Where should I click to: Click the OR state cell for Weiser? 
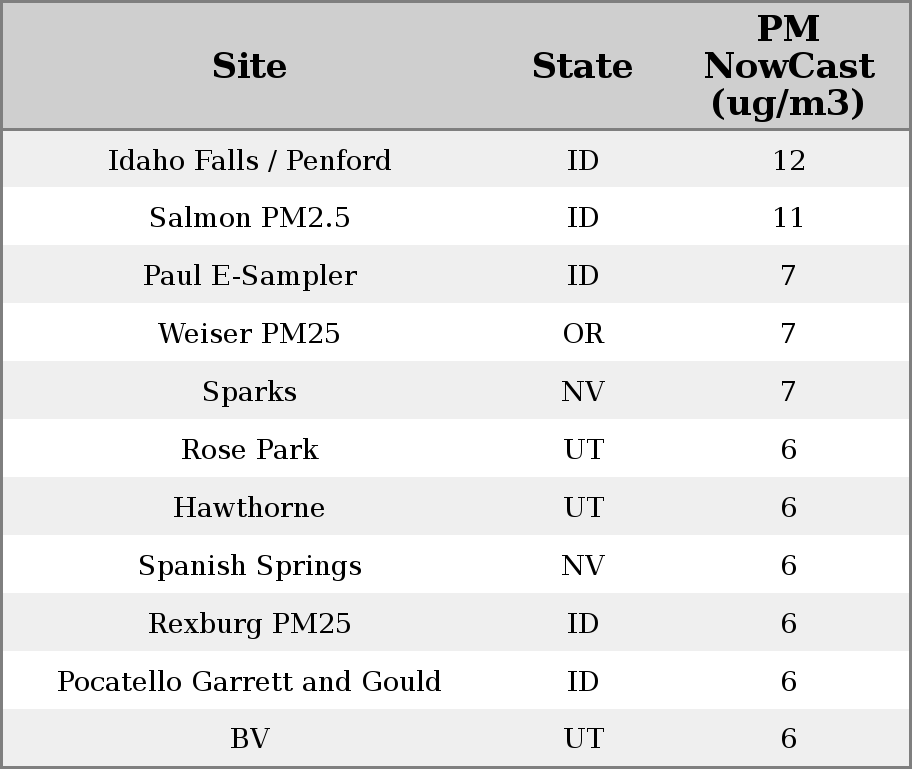(x=583, y=334)
